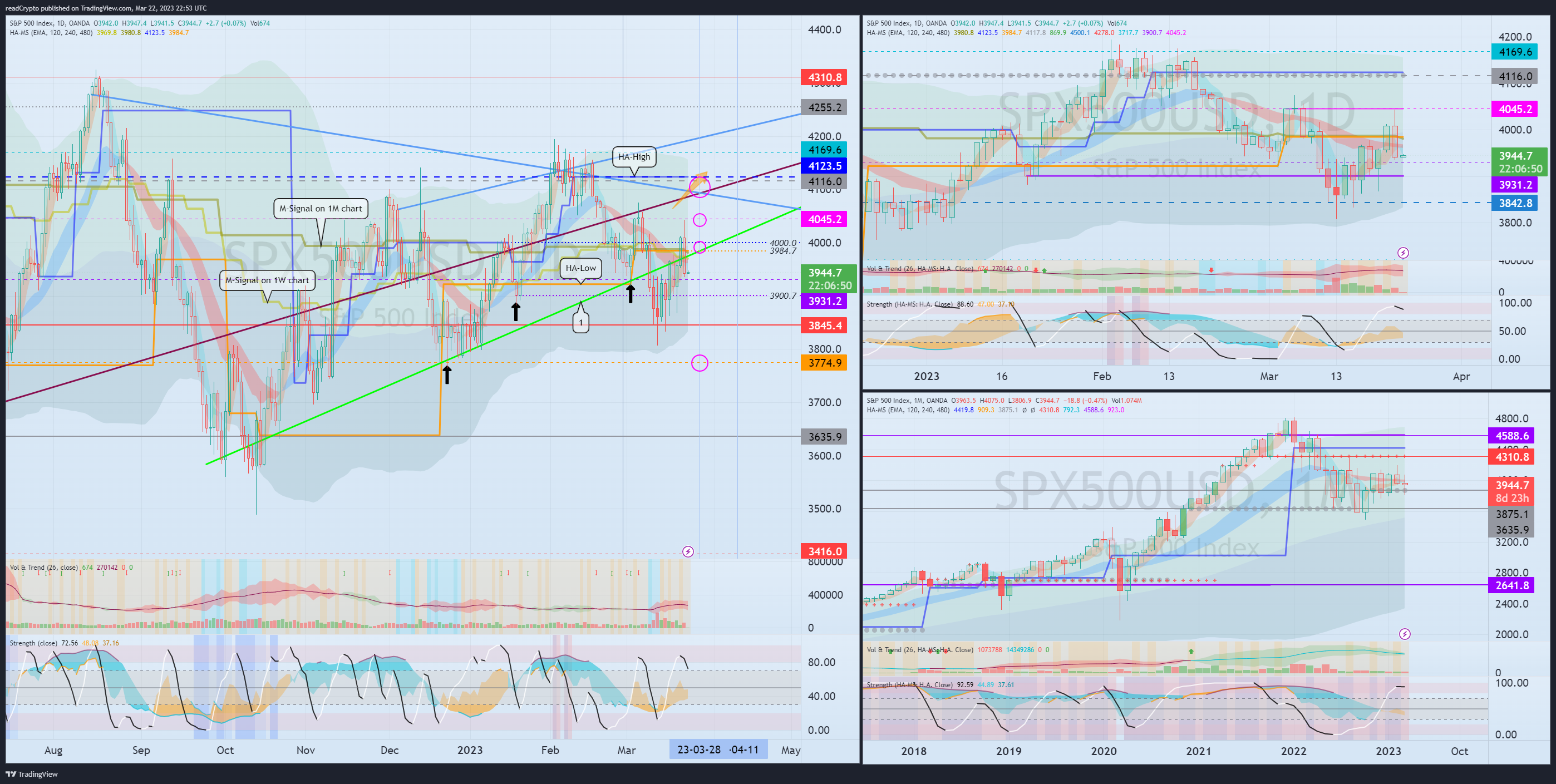This screenshot has height=784, width=1556.
Task: Click the blue 4123.5 price label
Action: [824, 165]
